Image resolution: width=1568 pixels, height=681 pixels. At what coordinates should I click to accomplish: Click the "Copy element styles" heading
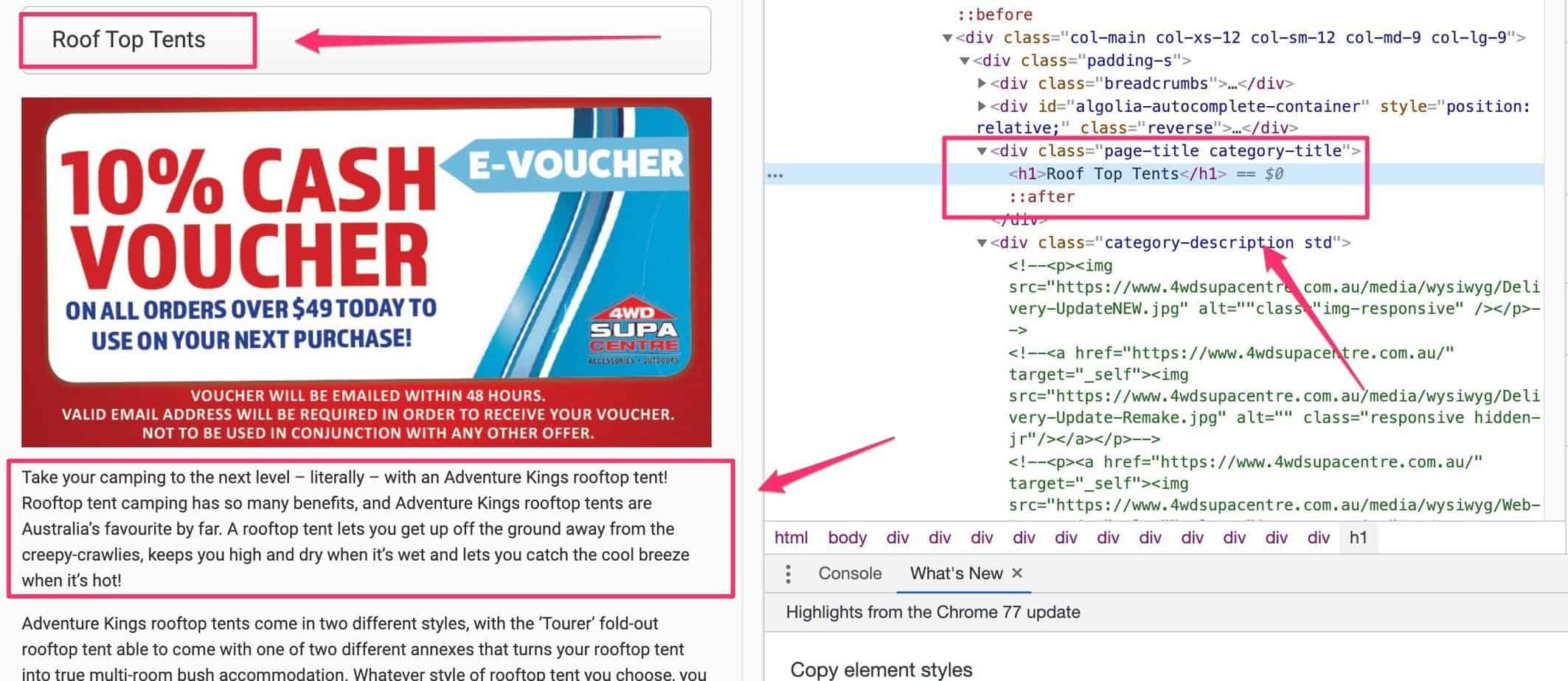(x=881, y=669)
